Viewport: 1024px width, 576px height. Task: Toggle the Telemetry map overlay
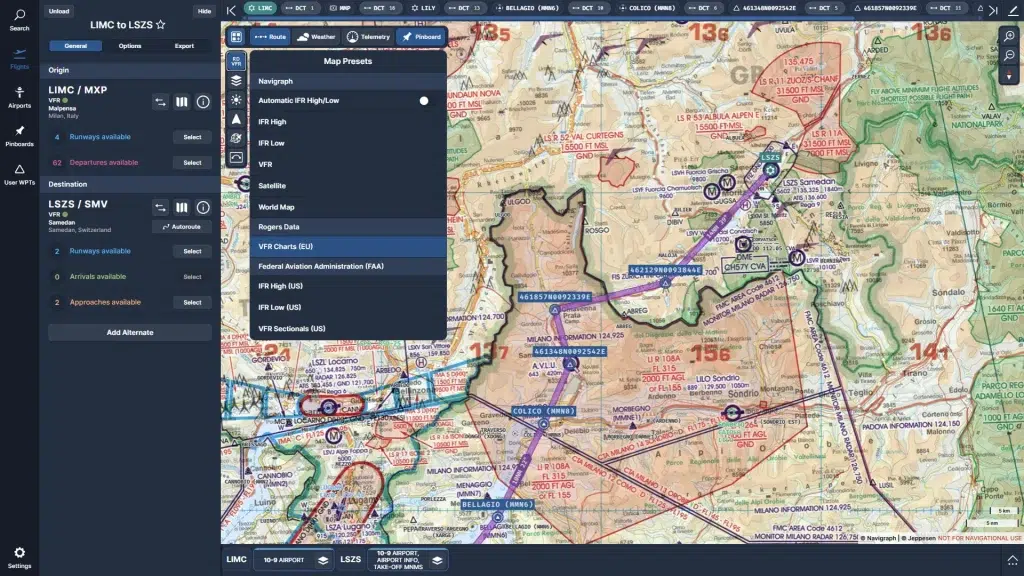coord(368,37)
